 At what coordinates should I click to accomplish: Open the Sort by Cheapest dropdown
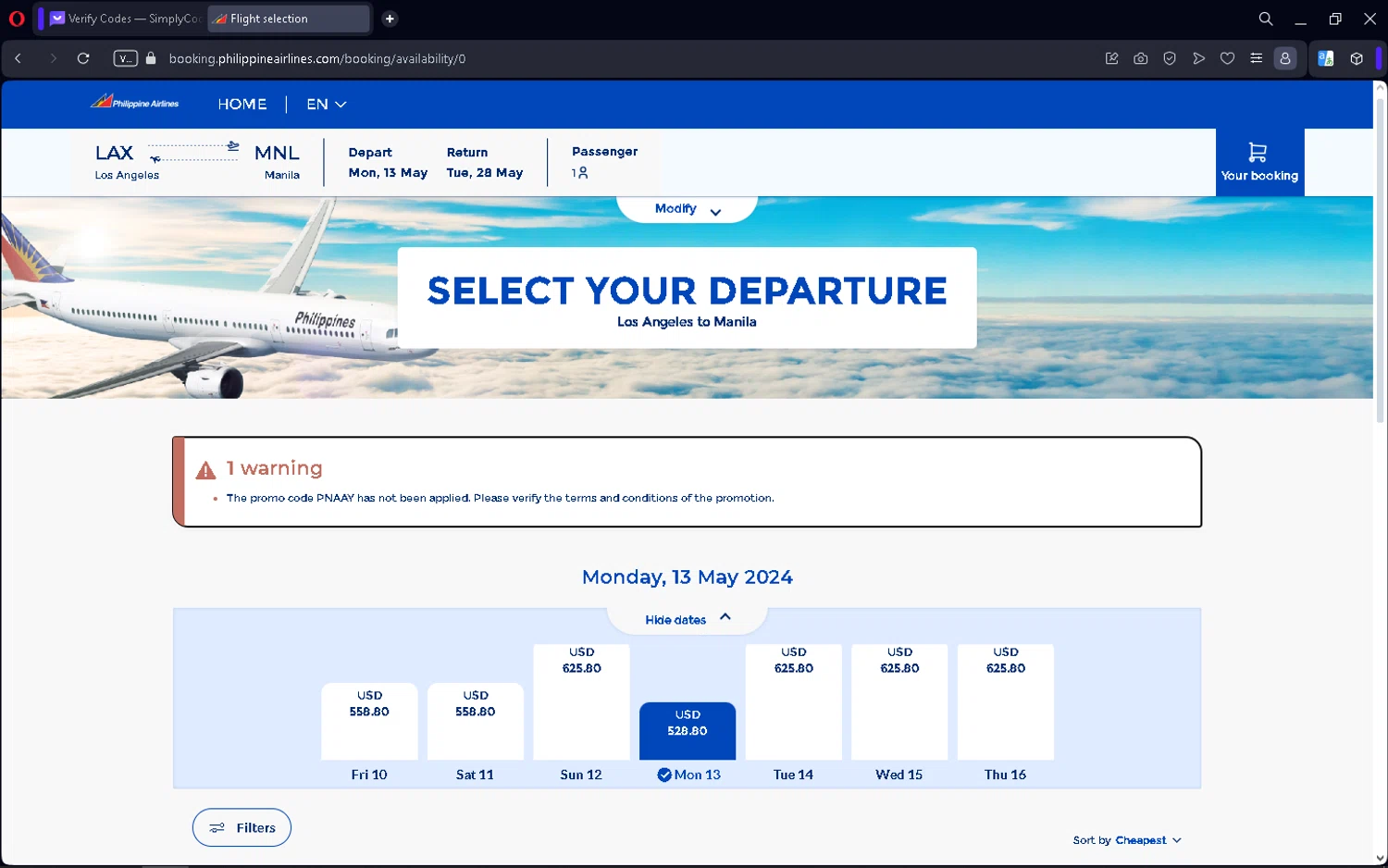tap(1127, 840)
